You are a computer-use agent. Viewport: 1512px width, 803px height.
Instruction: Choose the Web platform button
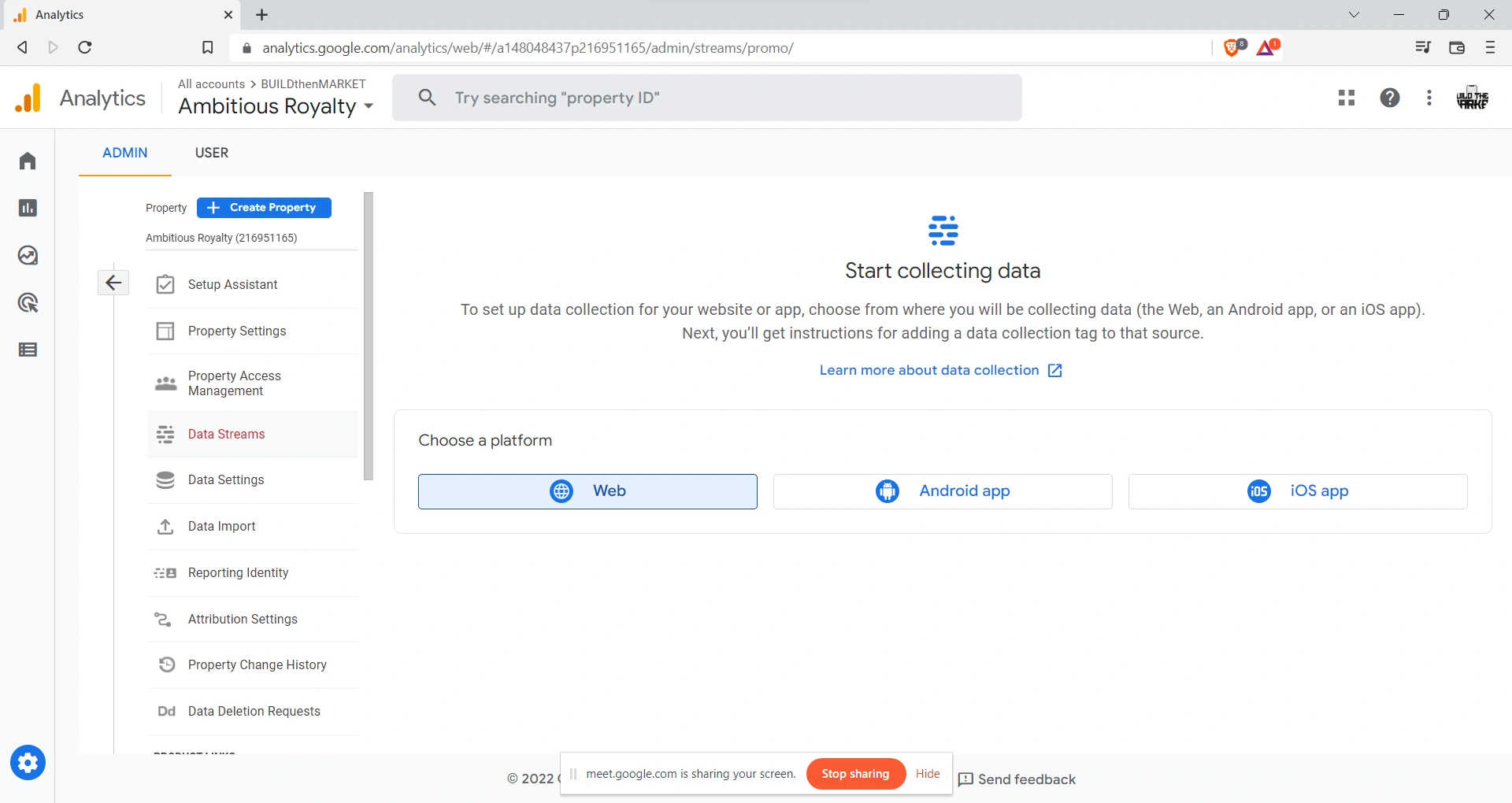coord(587,491)
